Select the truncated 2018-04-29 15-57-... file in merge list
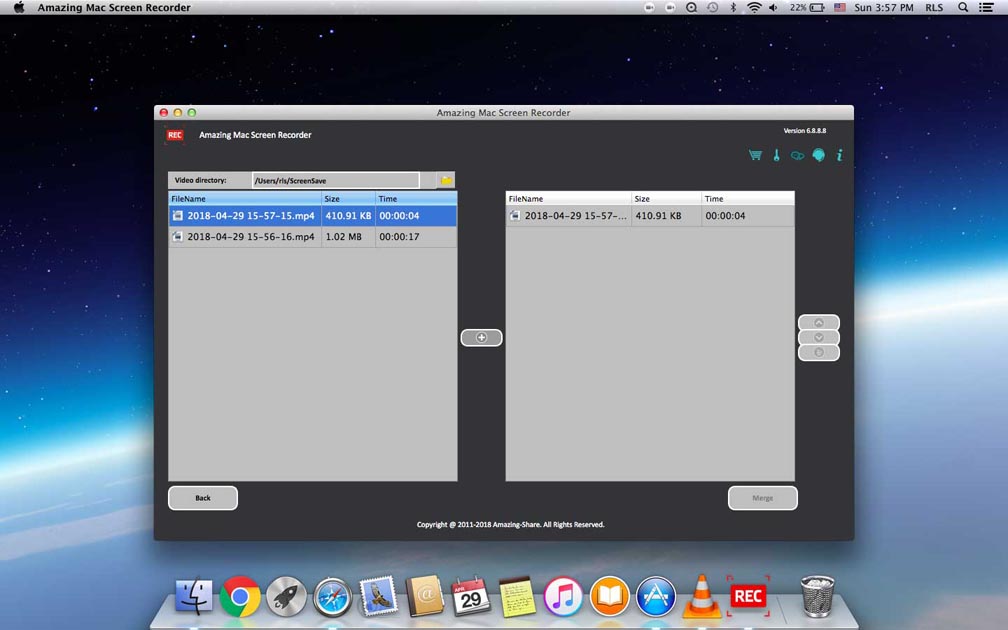1008x630 pixels. click(650, 216)
